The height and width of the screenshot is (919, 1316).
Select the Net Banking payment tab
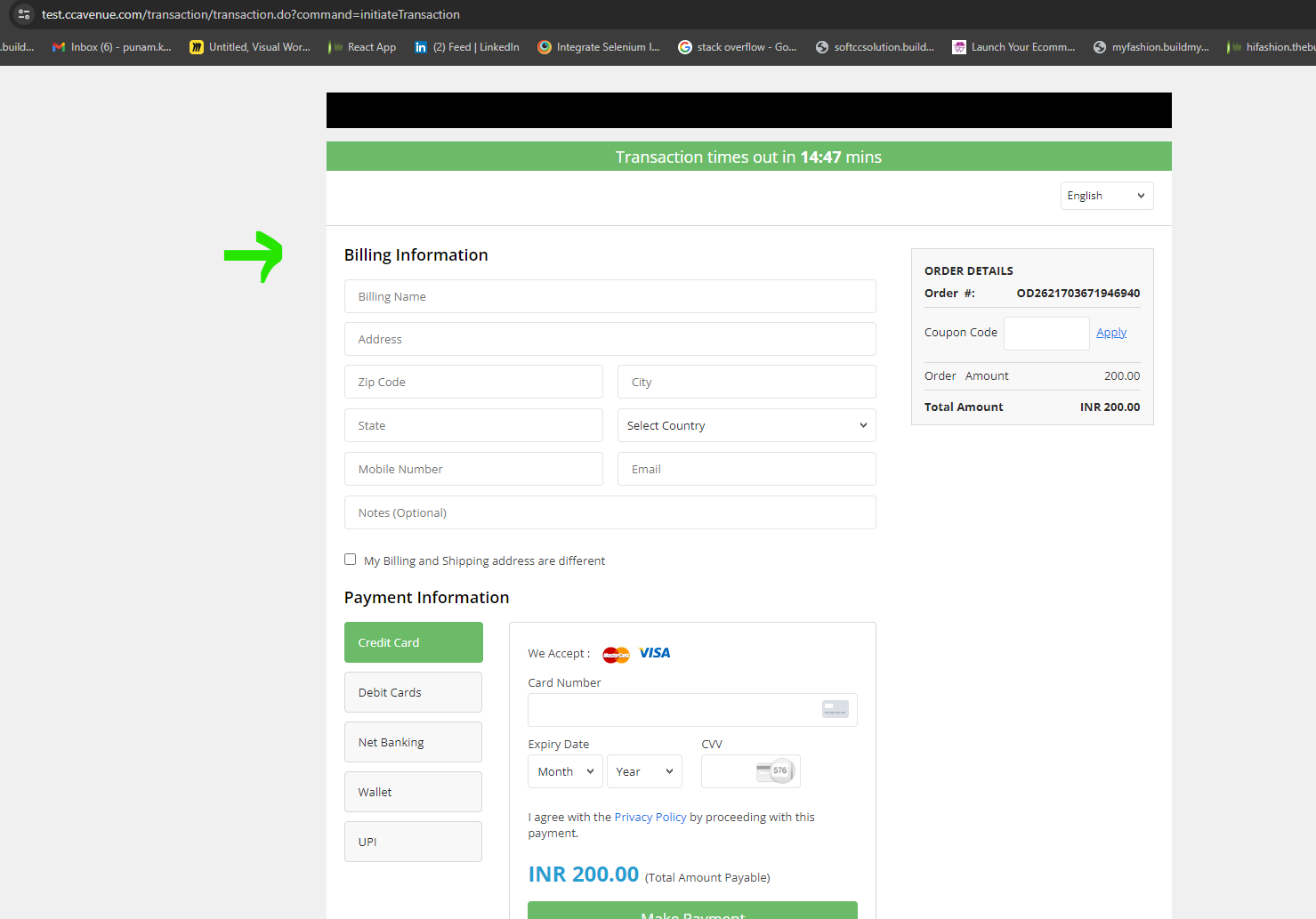click(414, 742)
